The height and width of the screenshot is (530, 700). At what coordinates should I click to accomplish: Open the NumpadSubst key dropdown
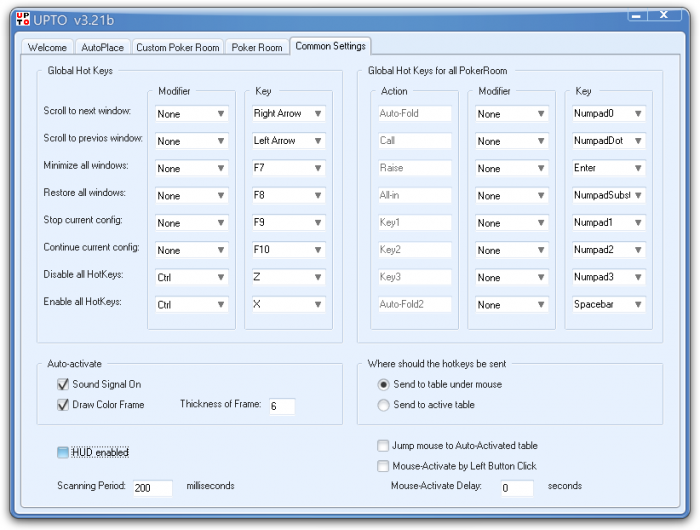[x=609, y=195]
